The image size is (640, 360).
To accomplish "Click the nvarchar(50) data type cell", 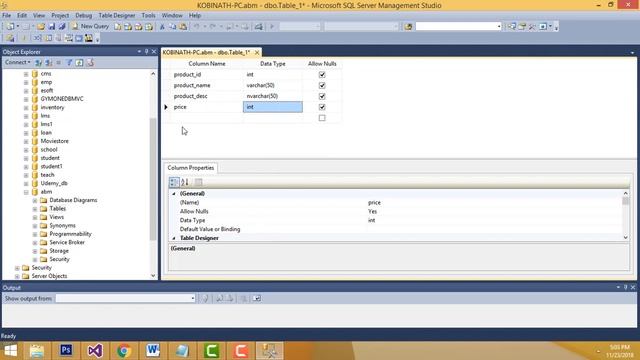I will pyautogui.click(x=273, y=96).
